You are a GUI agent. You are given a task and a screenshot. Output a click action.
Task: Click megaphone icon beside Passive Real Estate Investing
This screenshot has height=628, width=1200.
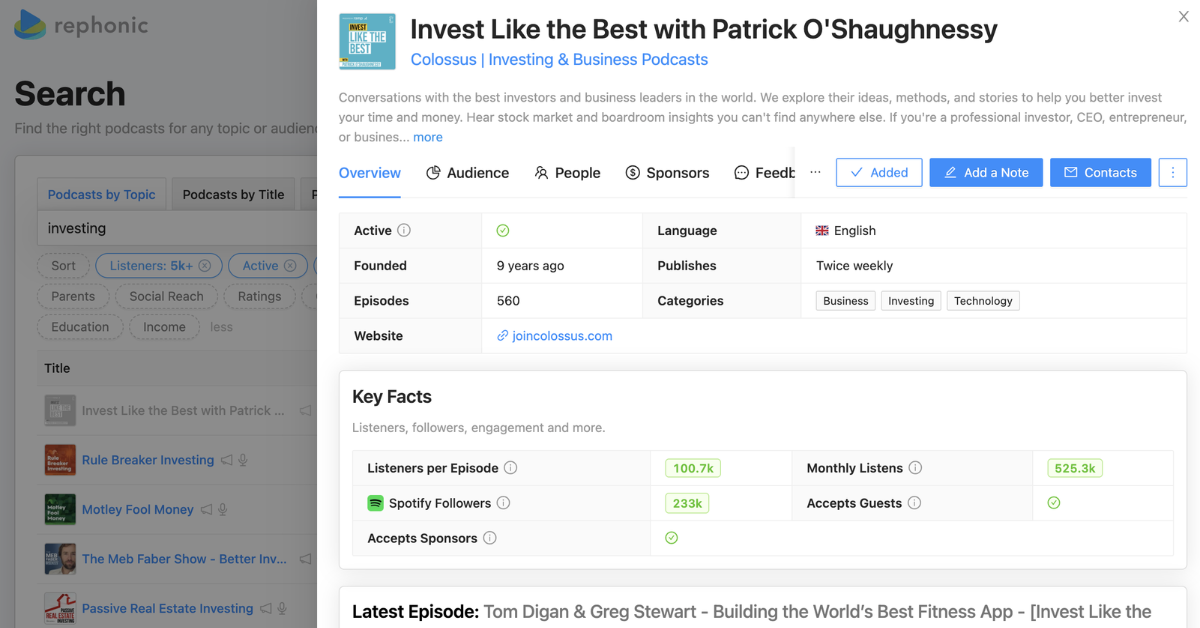(266, 609)
